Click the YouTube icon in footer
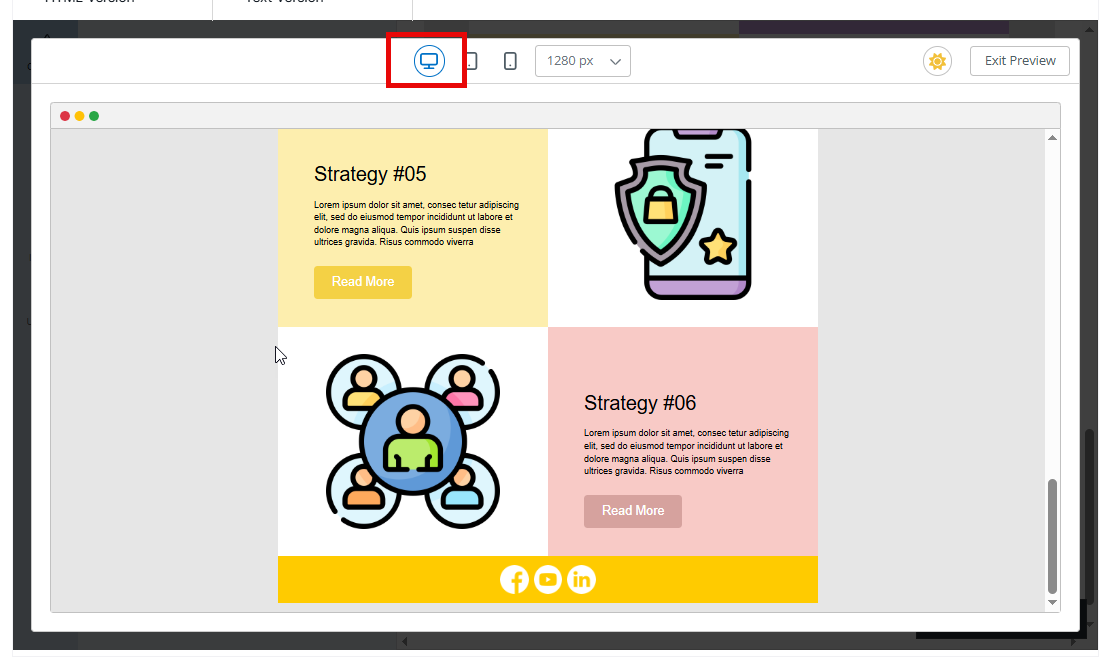The width and height of the screenshot is (1116, 668). [548, 579]
